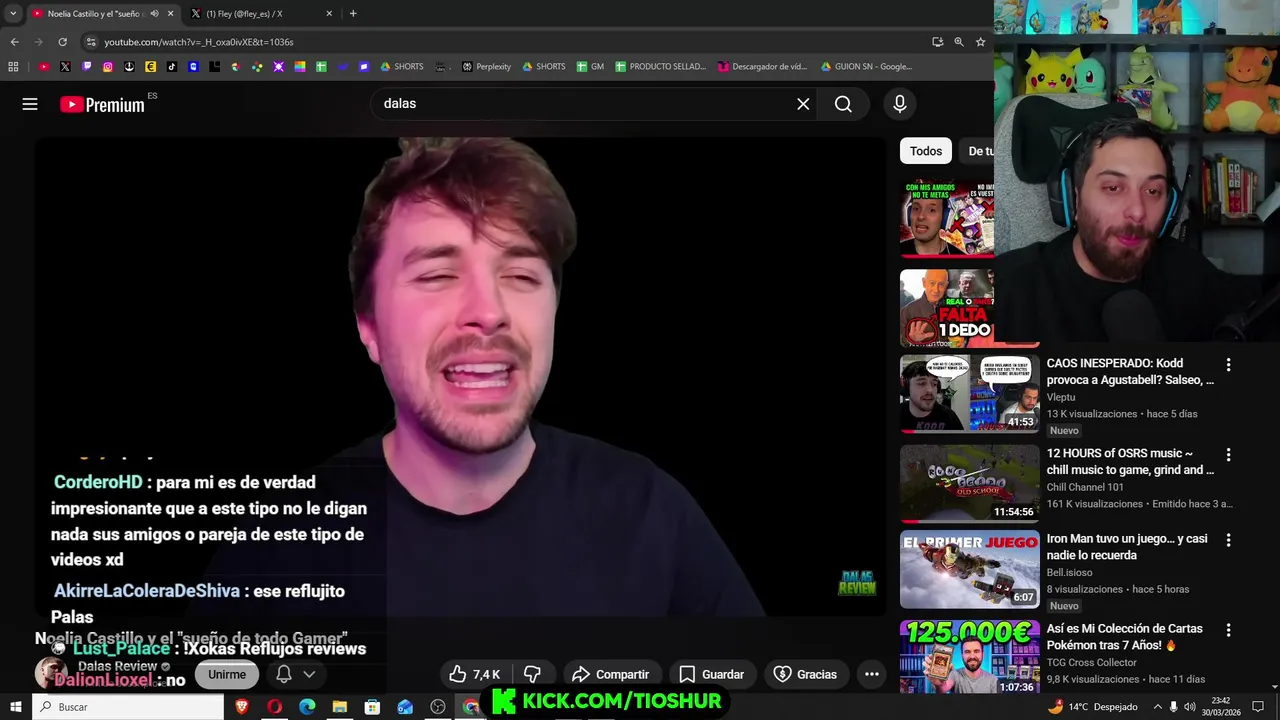This screenshot has width=1280, height=720.
Task: Click the 125.000€ Pokémon thumbnail
Action: pyautogui.click(x=969, y=657)
